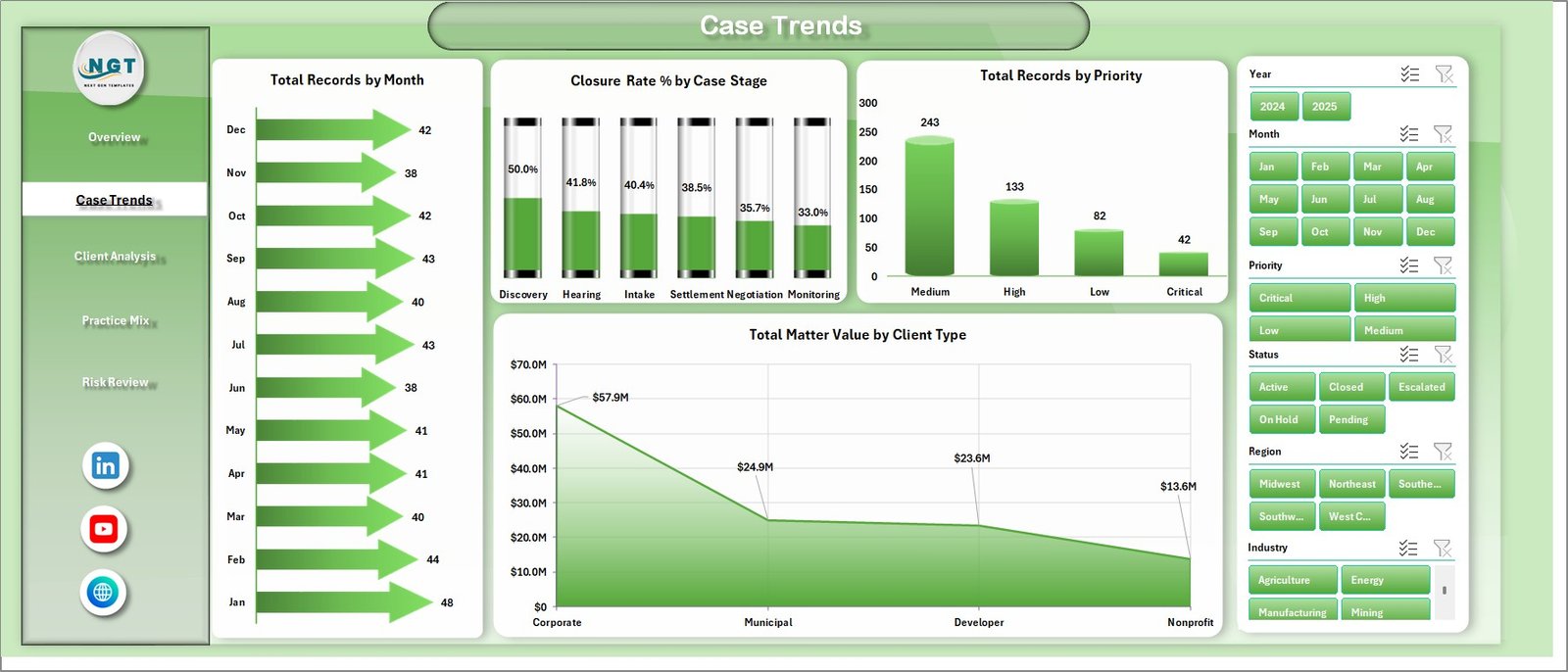Click the Medium priority cylinder bar
This screenshot has height=672, width=1568.
tap(929, 207)
